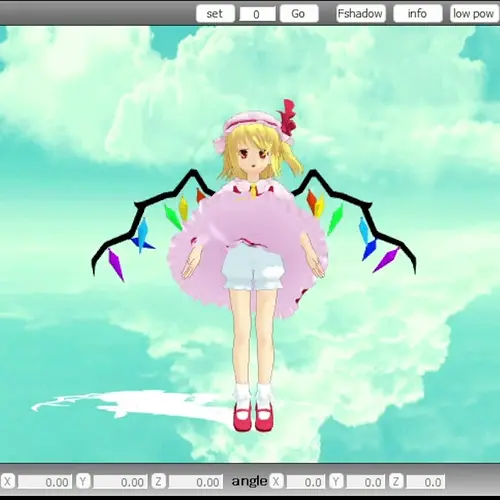The height and width of the screenshot is (500, 500).
Task: Click the set button
Action: 215,14
